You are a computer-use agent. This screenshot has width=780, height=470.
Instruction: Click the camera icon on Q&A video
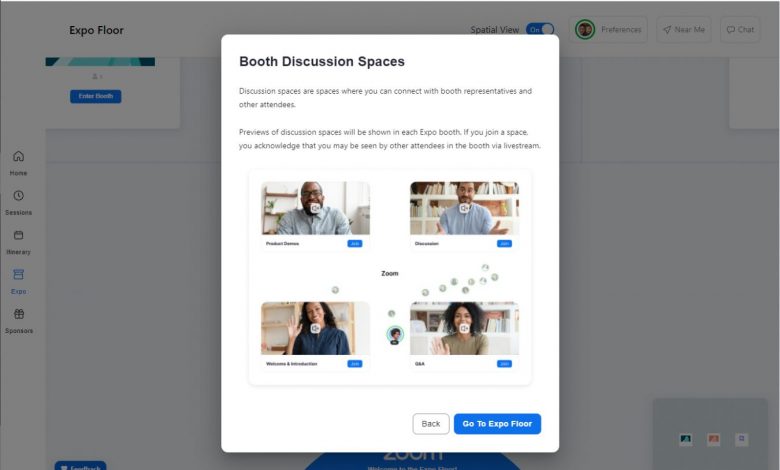click(464, 328)
